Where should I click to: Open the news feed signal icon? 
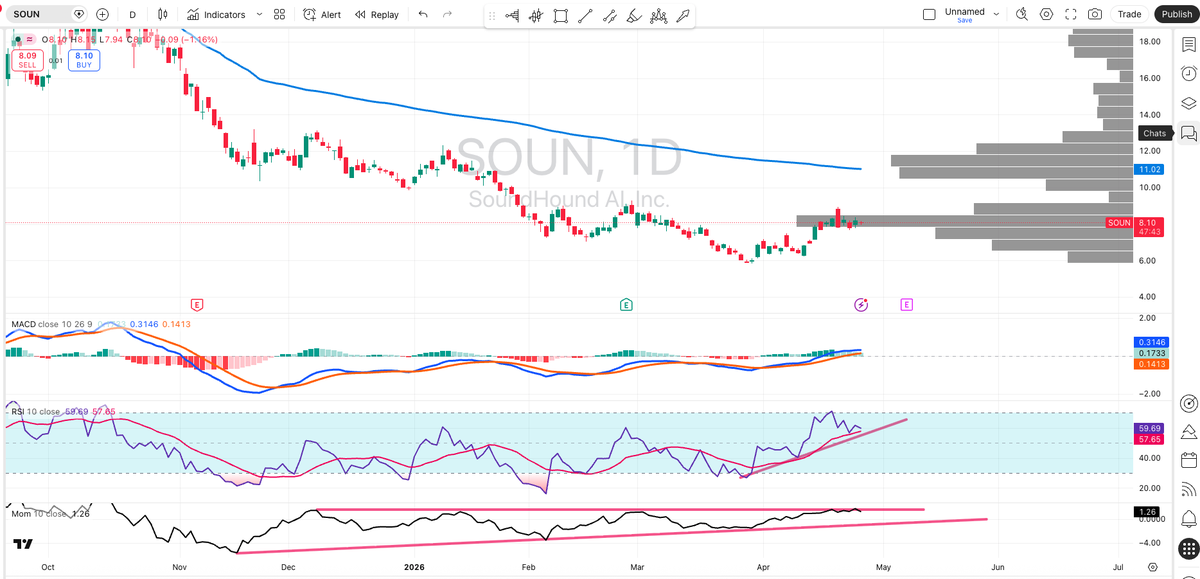click(1188, 490)
